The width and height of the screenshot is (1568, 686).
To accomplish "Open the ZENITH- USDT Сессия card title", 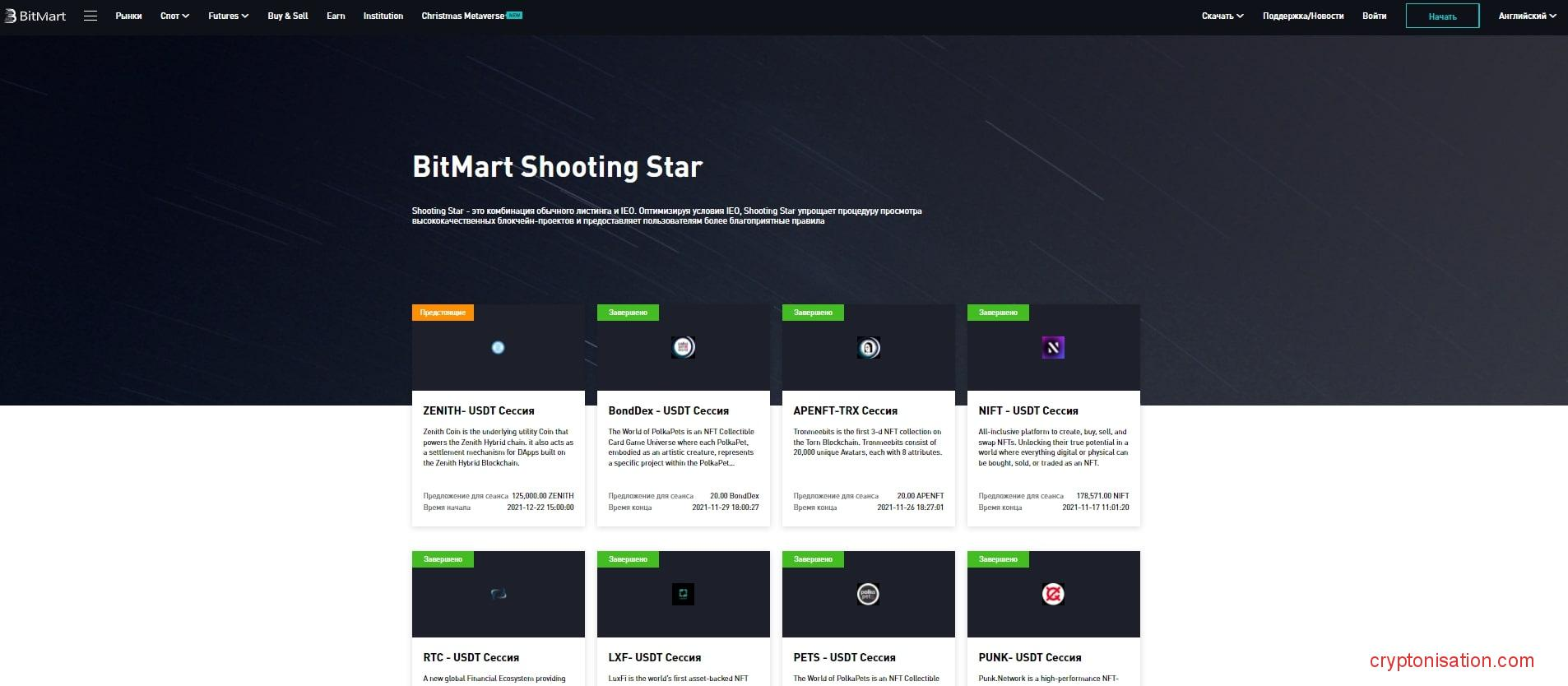I will tap(479, 410).
